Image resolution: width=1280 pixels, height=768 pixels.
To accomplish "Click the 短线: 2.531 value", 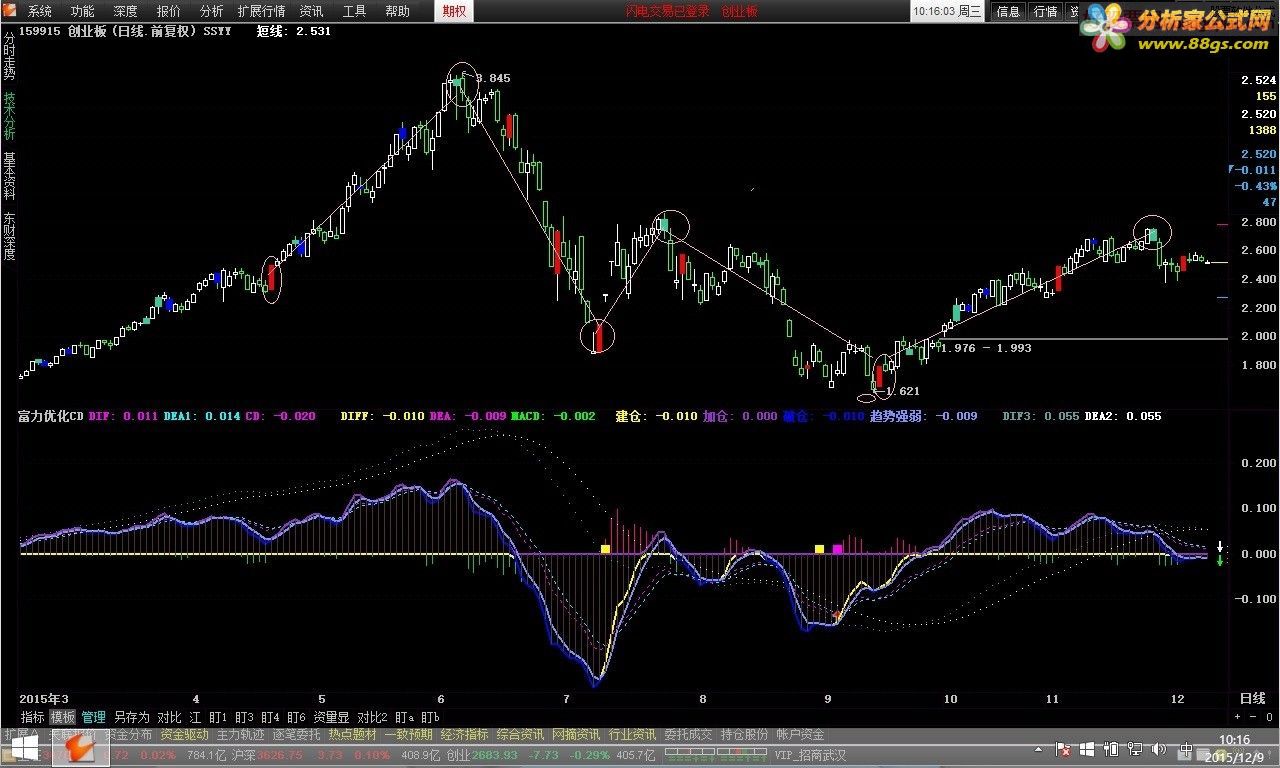I will (x=293, y=31).
